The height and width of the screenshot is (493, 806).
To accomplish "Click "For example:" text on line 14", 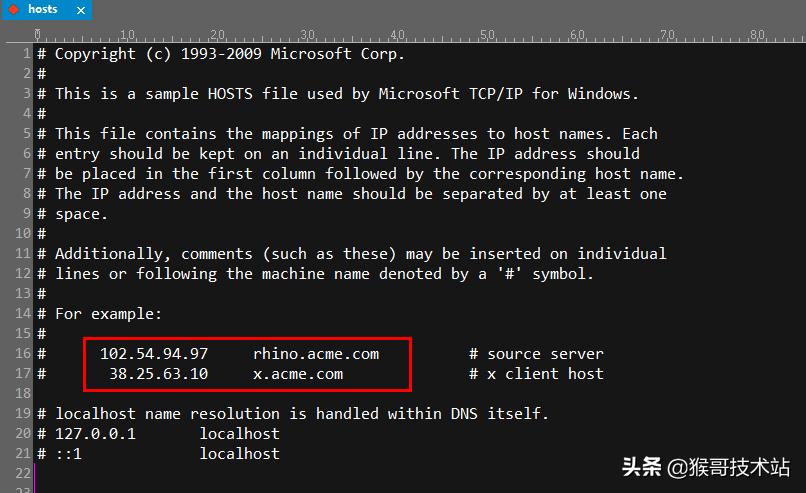I will [108, 314].
